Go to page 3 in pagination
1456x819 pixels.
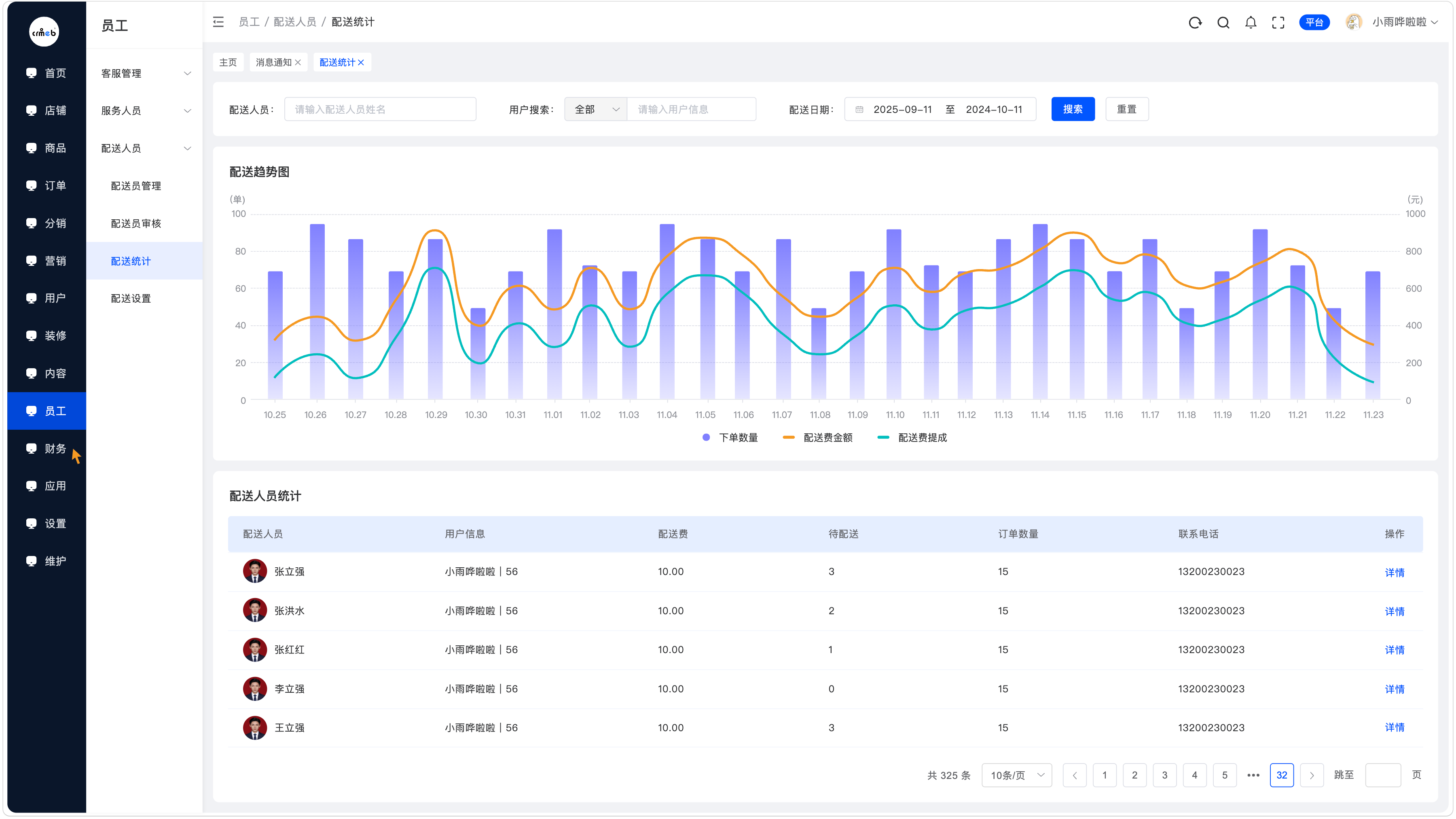tap(1164, 775)
